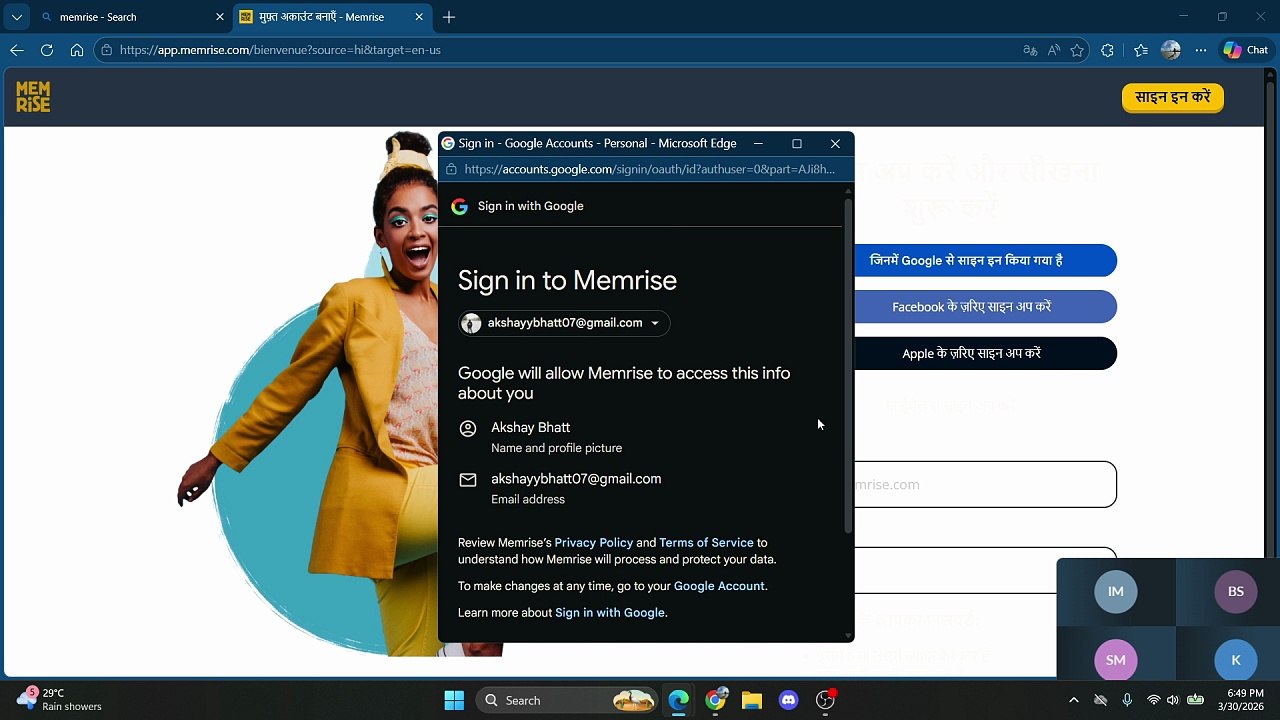The width and height of the screenshot is (1280, 720).
Task: View site info lock icon in popup
Action: [451, 169]
